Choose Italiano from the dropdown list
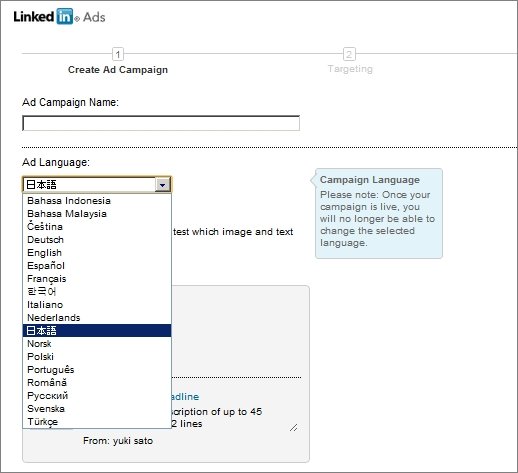 tap(97, 305)
